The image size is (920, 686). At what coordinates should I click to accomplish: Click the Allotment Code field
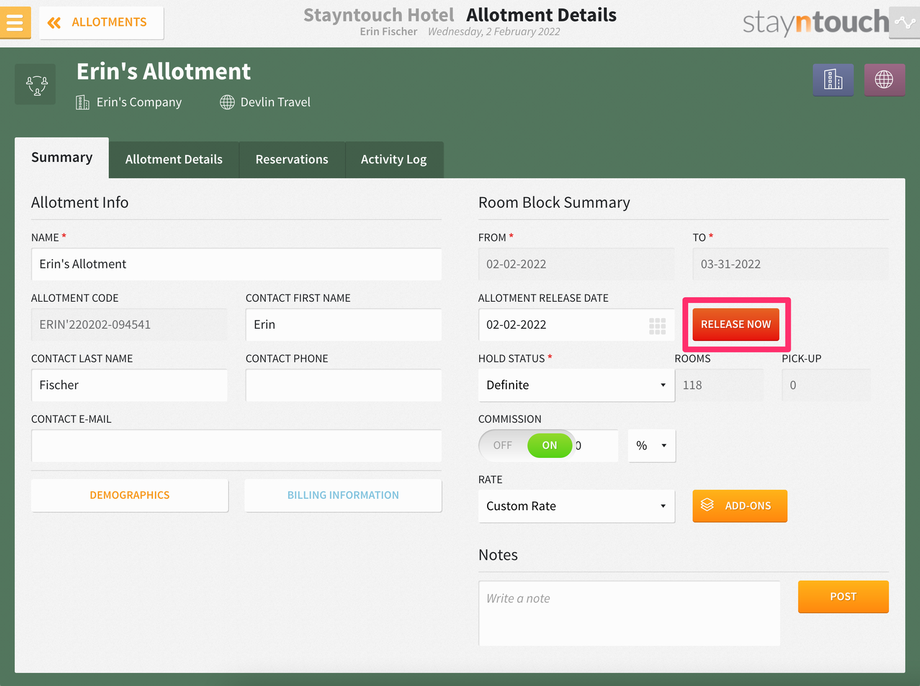[x=129, y=325]
